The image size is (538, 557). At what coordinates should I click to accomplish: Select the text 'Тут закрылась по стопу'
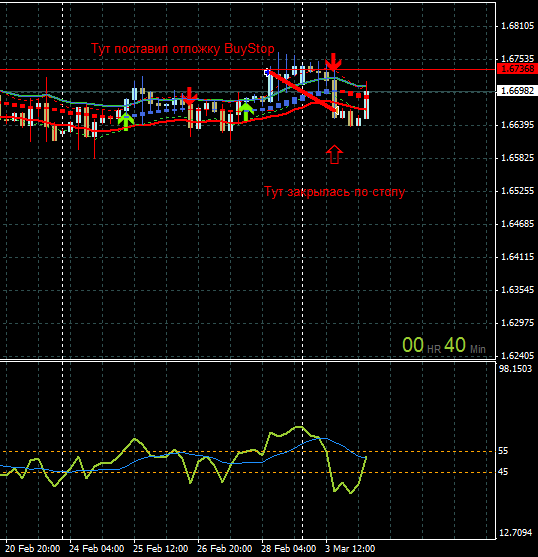pyautogui.click(x=335, y=192)
